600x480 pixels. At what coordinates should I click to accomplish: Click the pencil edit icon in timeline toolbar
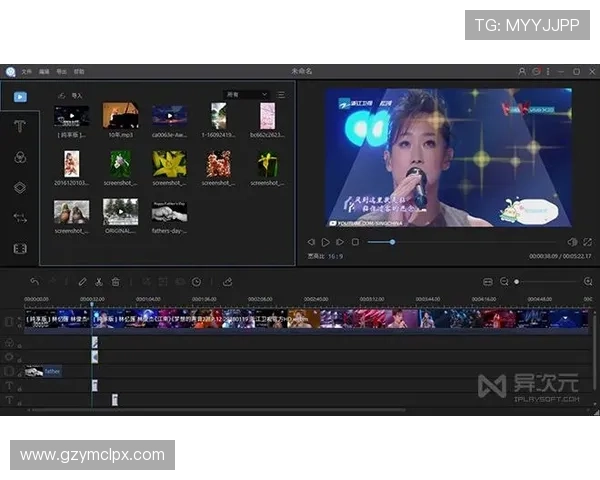[x=82, y=282]
